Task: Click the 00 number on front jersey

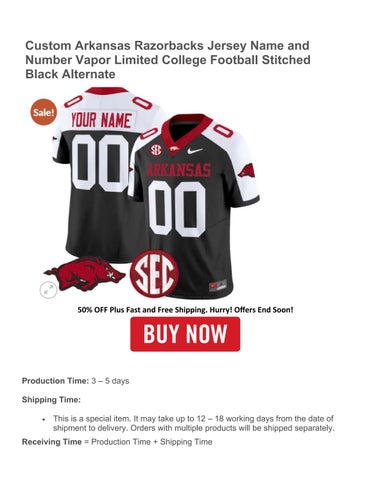Action: point(177,209)
